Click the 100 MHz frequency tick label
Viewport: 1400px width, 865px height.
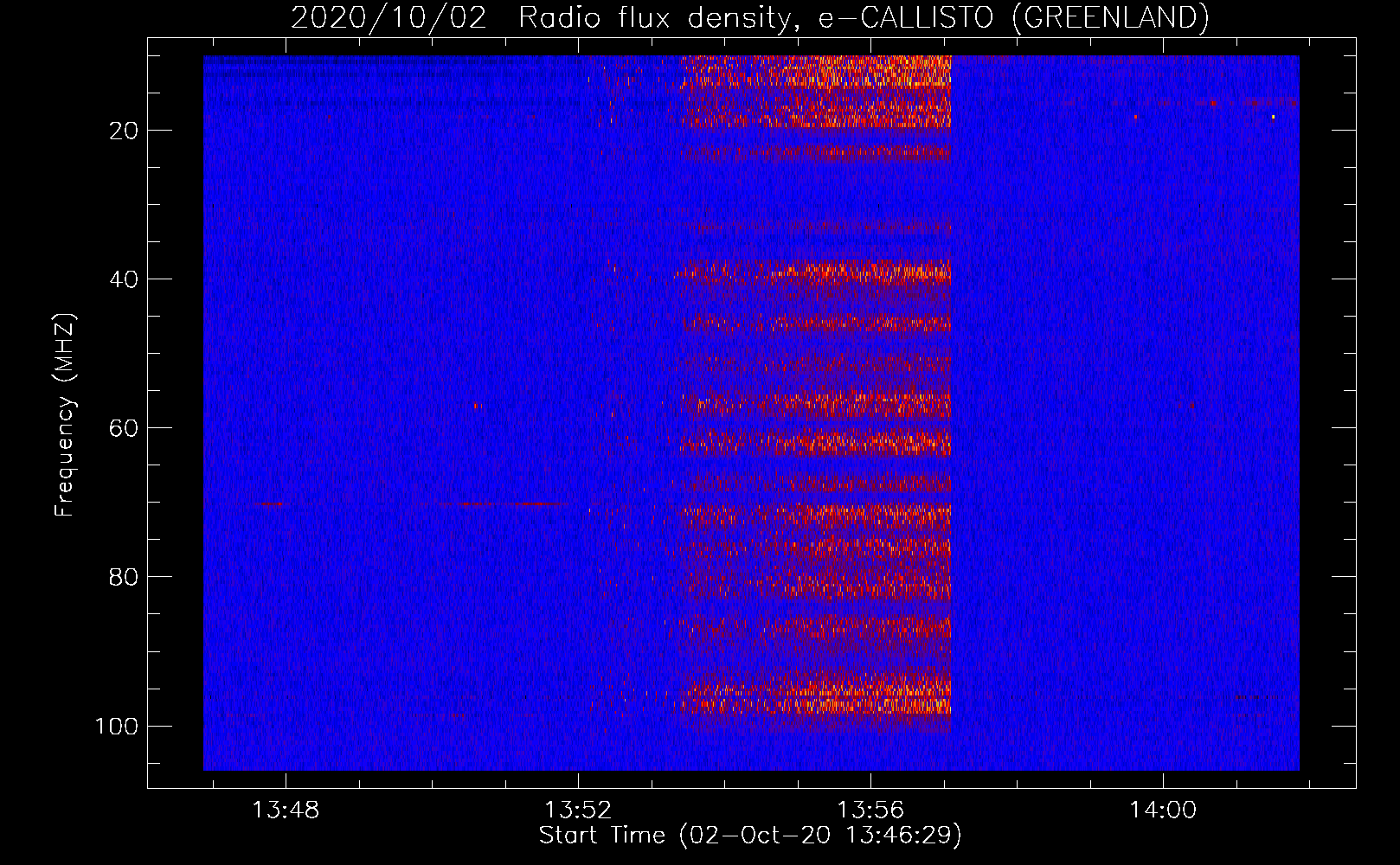coord(117,726)
